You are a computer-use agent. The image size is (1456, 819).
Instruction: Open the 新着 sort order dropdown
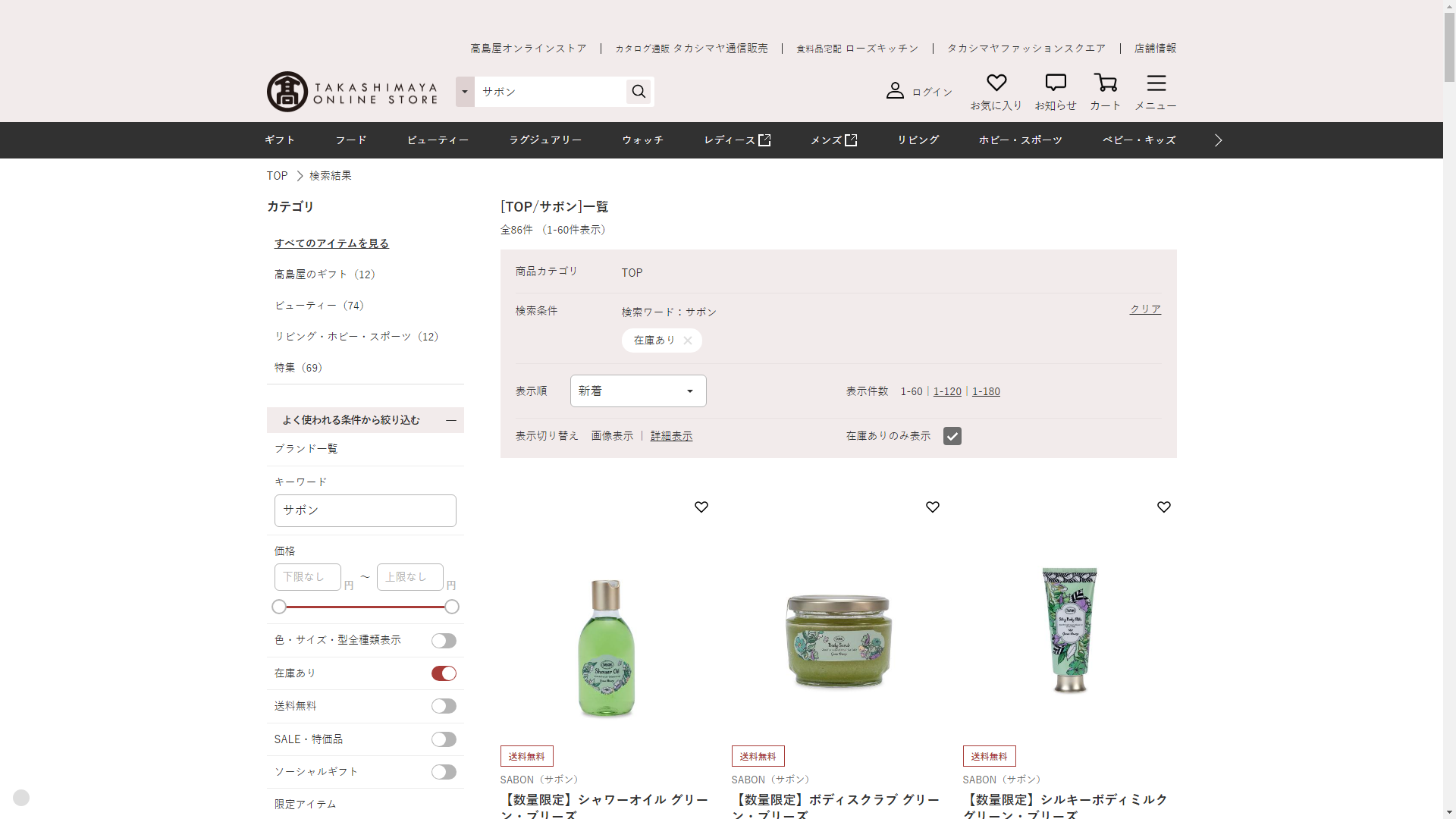coord(638,391)
